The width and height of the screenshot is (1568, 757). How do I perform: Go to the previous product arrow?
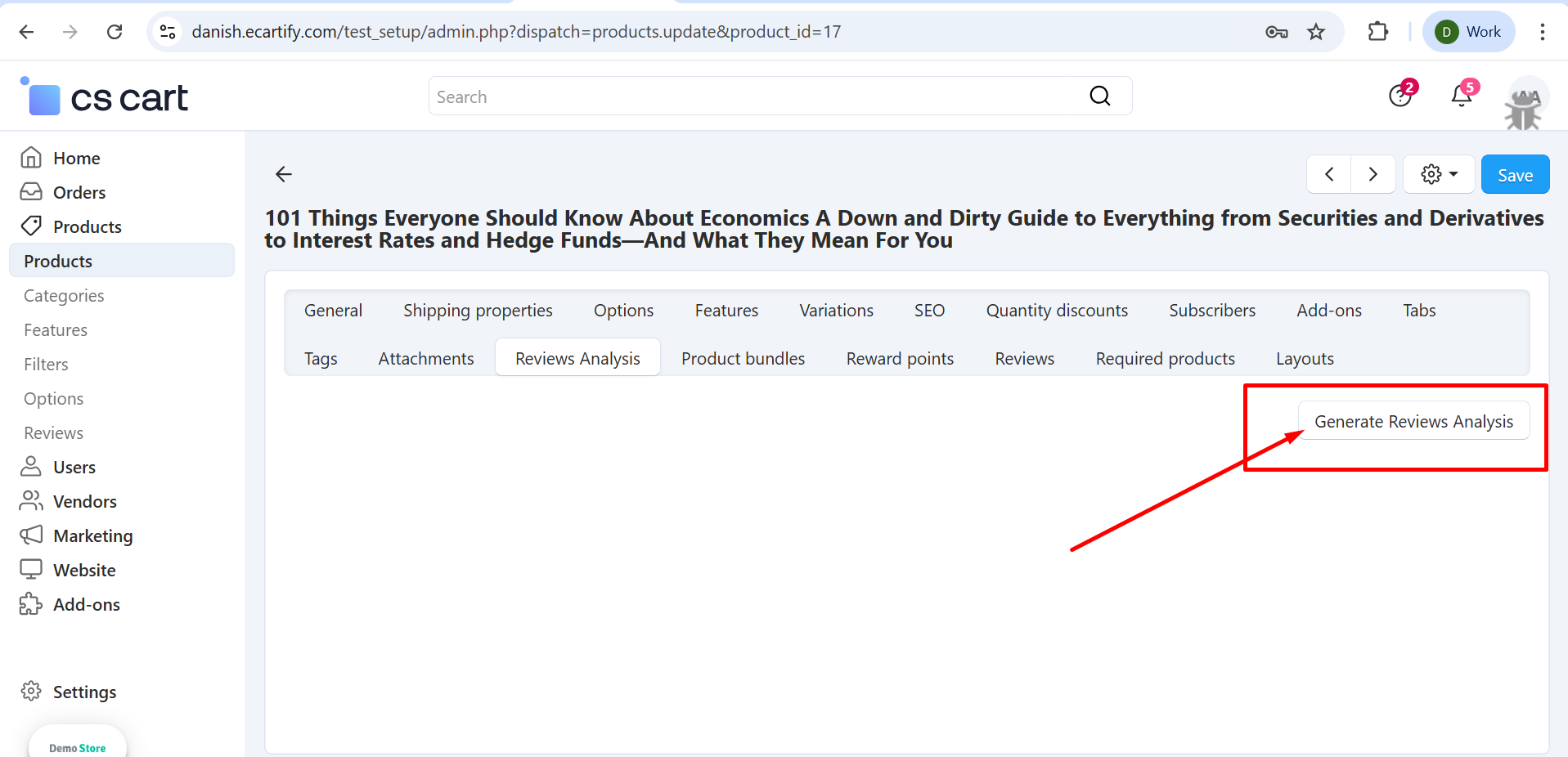pos(1329,174)
